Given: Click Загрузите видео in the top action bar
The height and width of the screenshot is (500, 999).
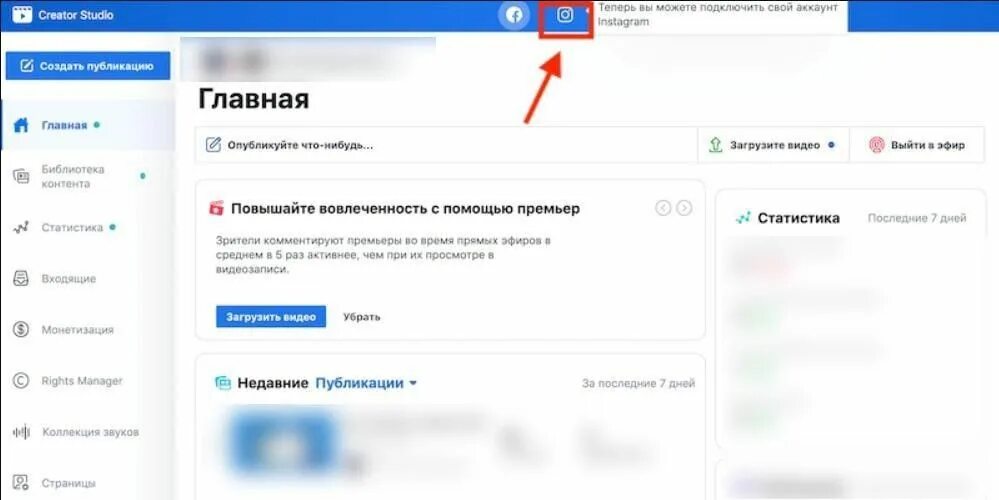Looking at the screenshot, I should pos(773,145).
